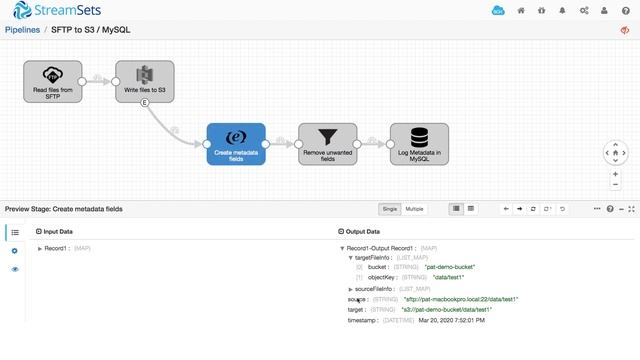
Task: Collapse the Input Data section toggle
Action: (x=39, y=231)
